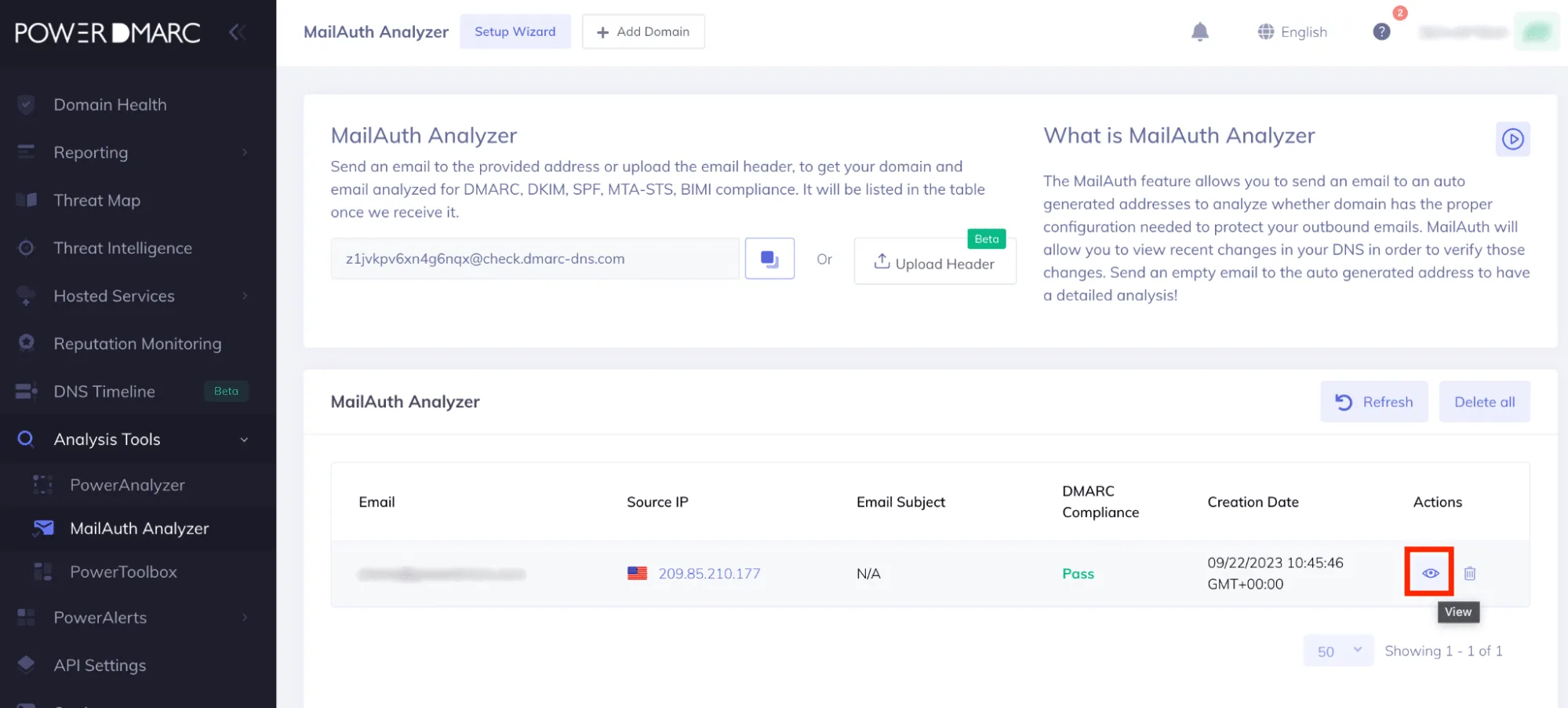Click the Beta badge on DNS Timeline
The width and height of the screenshot is (1568, 708).
pos(226,391)
